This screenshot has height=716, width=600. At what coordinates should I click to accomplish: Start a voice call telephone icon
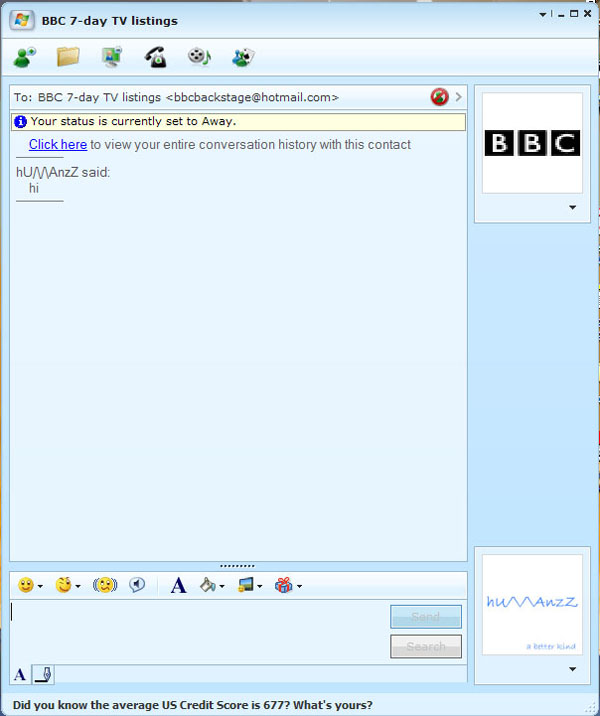[156, 58]
